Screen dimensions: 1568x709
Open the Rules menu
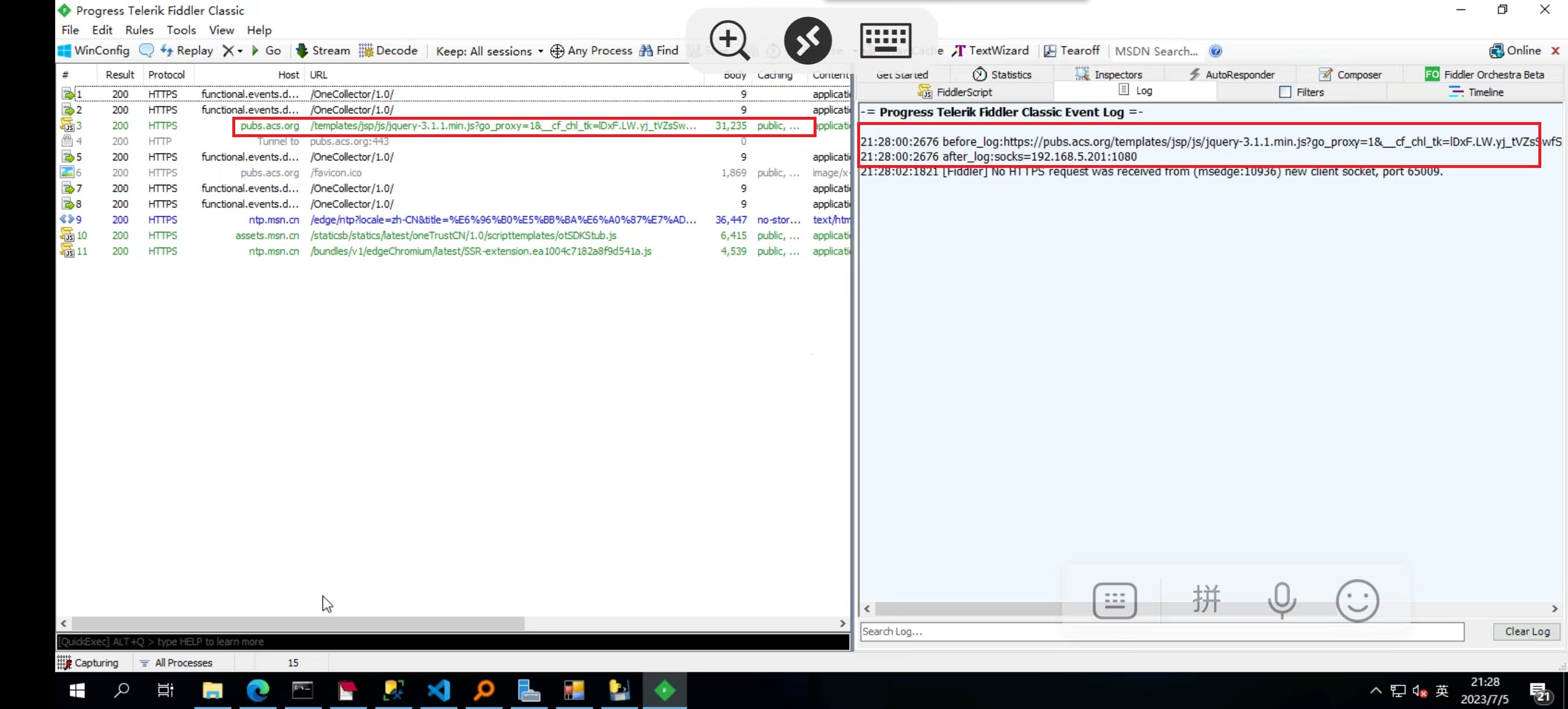pyautogui.click(x=139, y=30)
